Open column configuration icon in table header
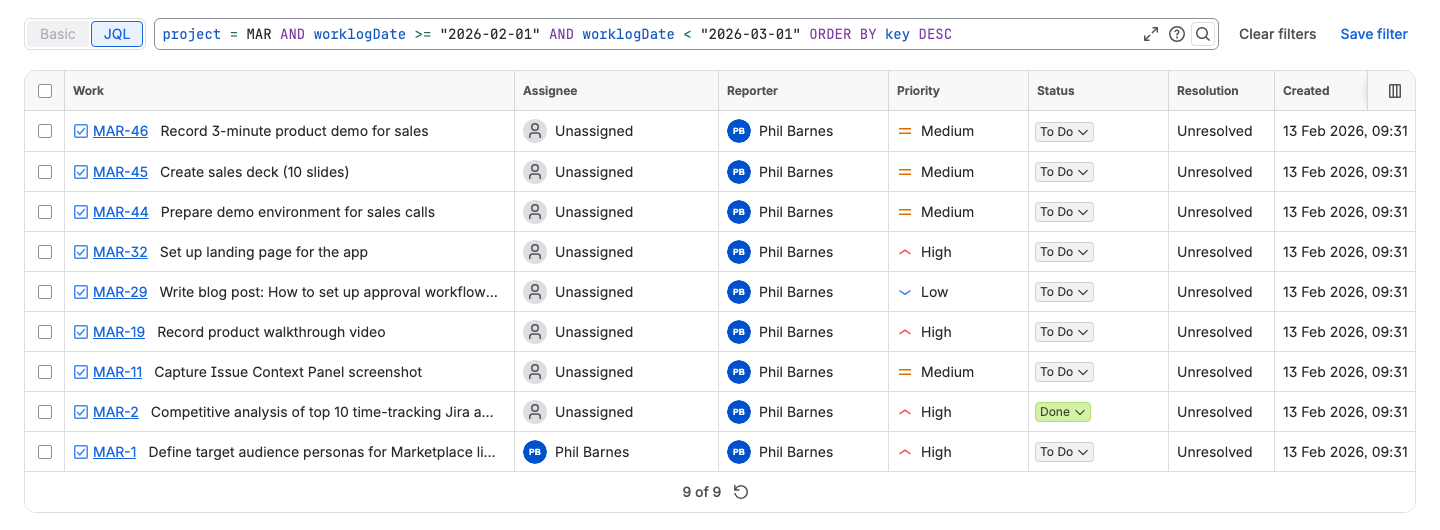The height and width of the screenshot is (530, 1440). click(x=1395, y=91)
